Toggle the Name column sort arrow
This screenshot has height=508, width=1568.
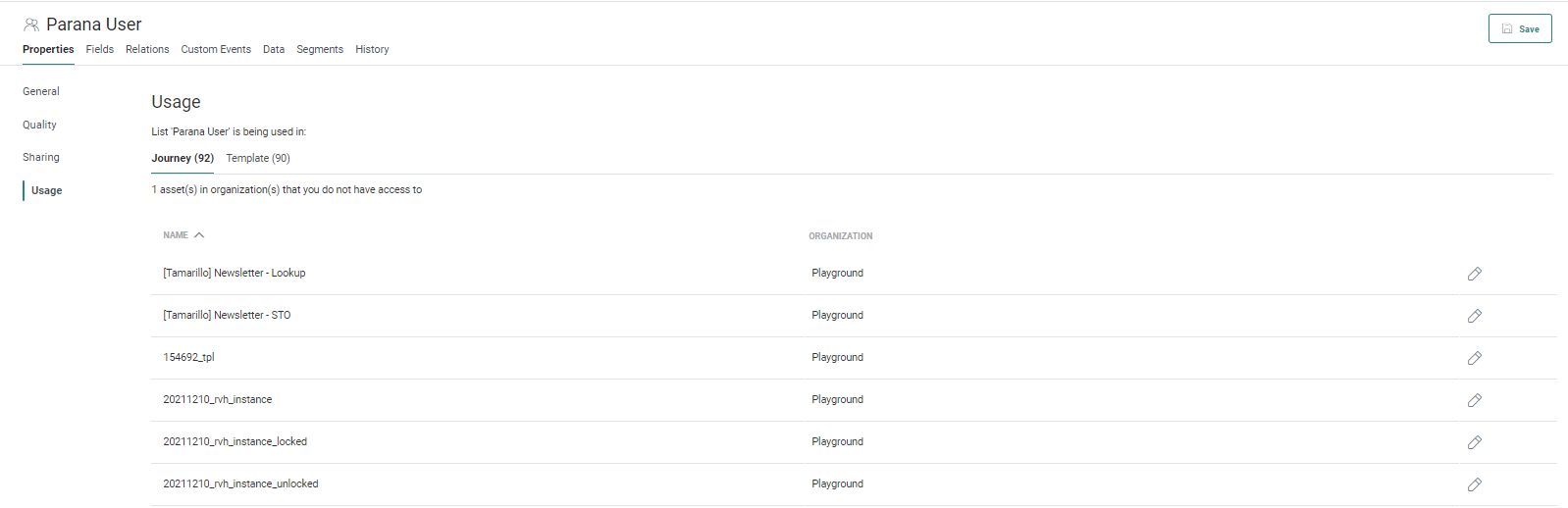coord(199,235)
